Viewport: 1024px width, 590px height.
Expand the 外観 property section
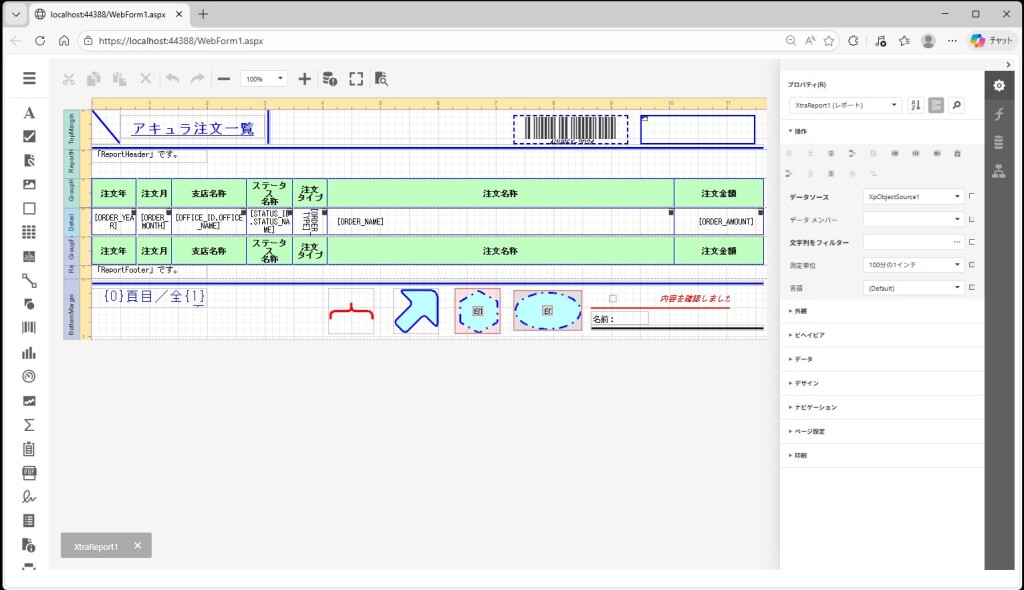[x=800, y=311]
